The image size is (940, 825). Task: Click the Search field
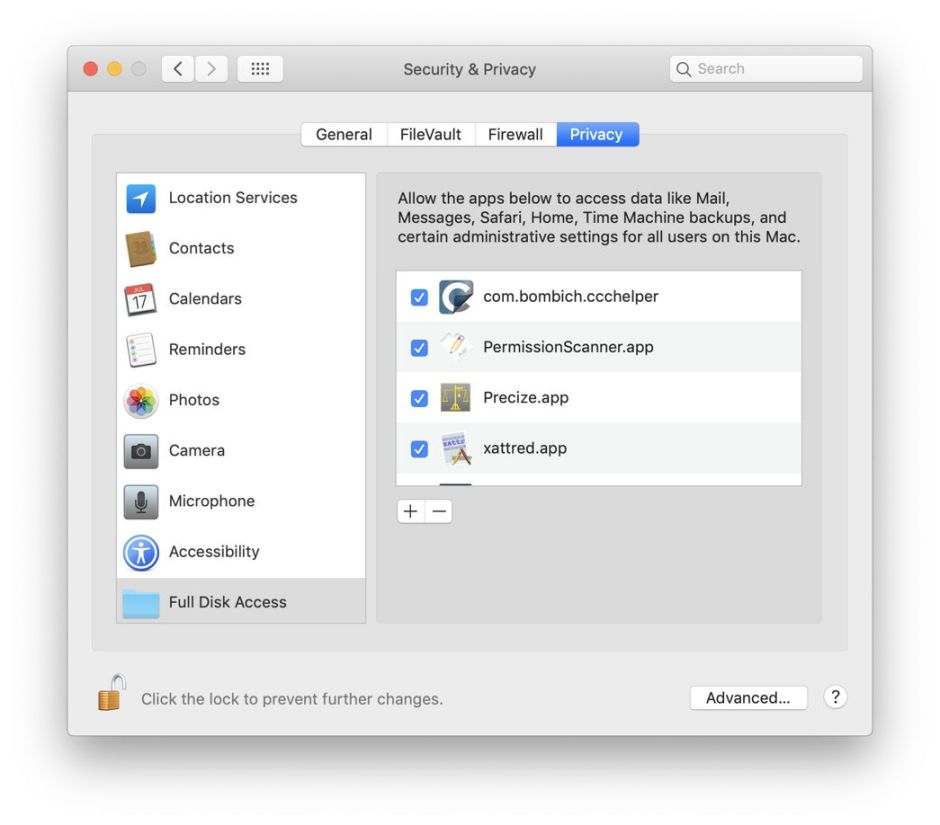click(x=765, y=68)
